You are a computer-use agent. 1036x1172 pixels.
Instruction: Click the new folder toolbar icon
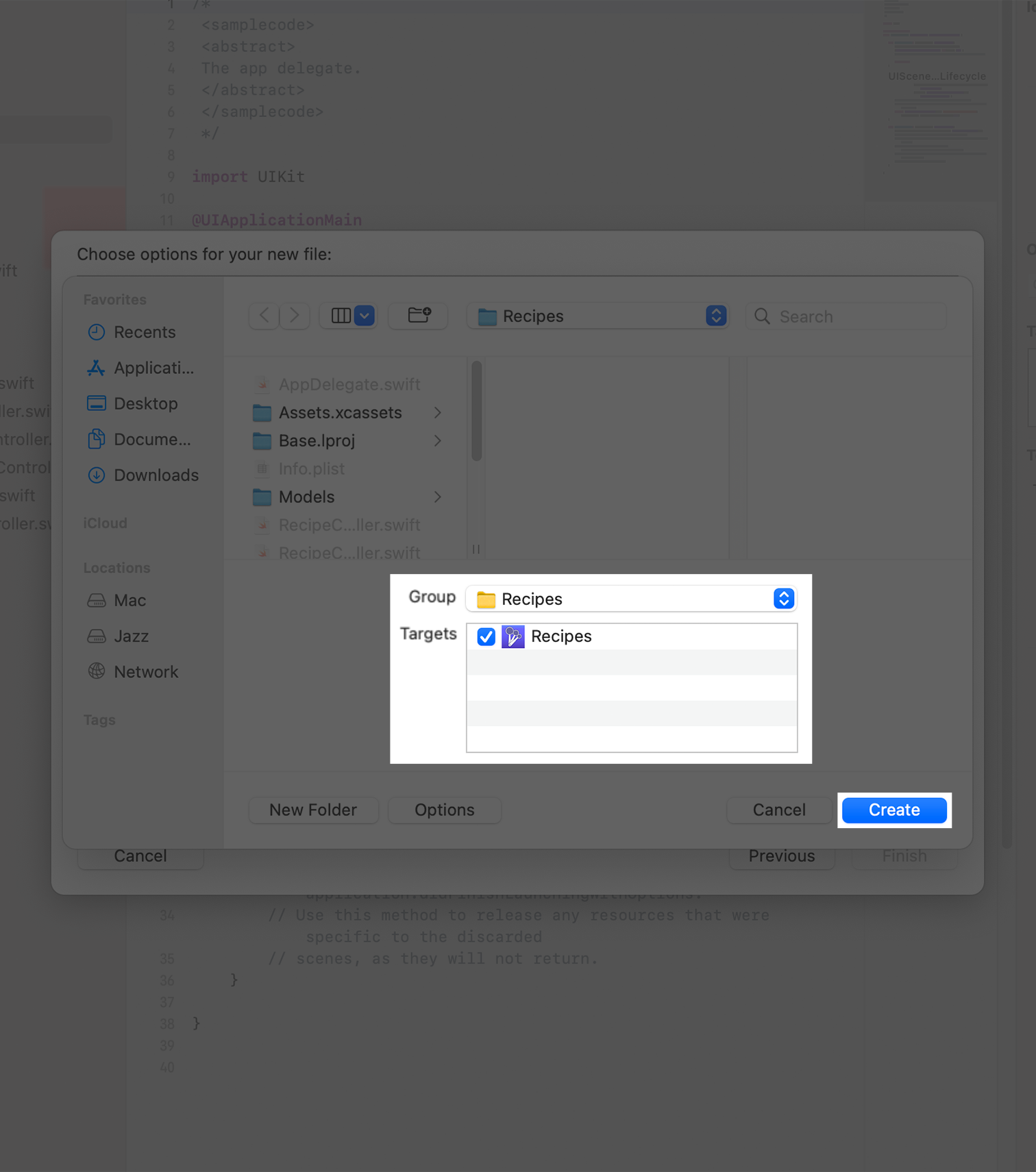click(x=419, y=316)
